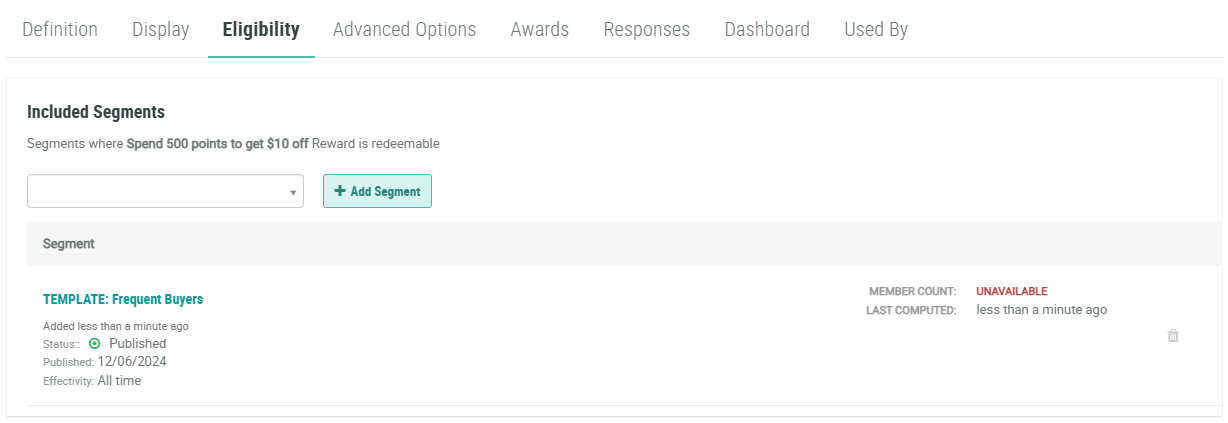Open the Display tab
1228x423 pixels.
pos(160,29)
